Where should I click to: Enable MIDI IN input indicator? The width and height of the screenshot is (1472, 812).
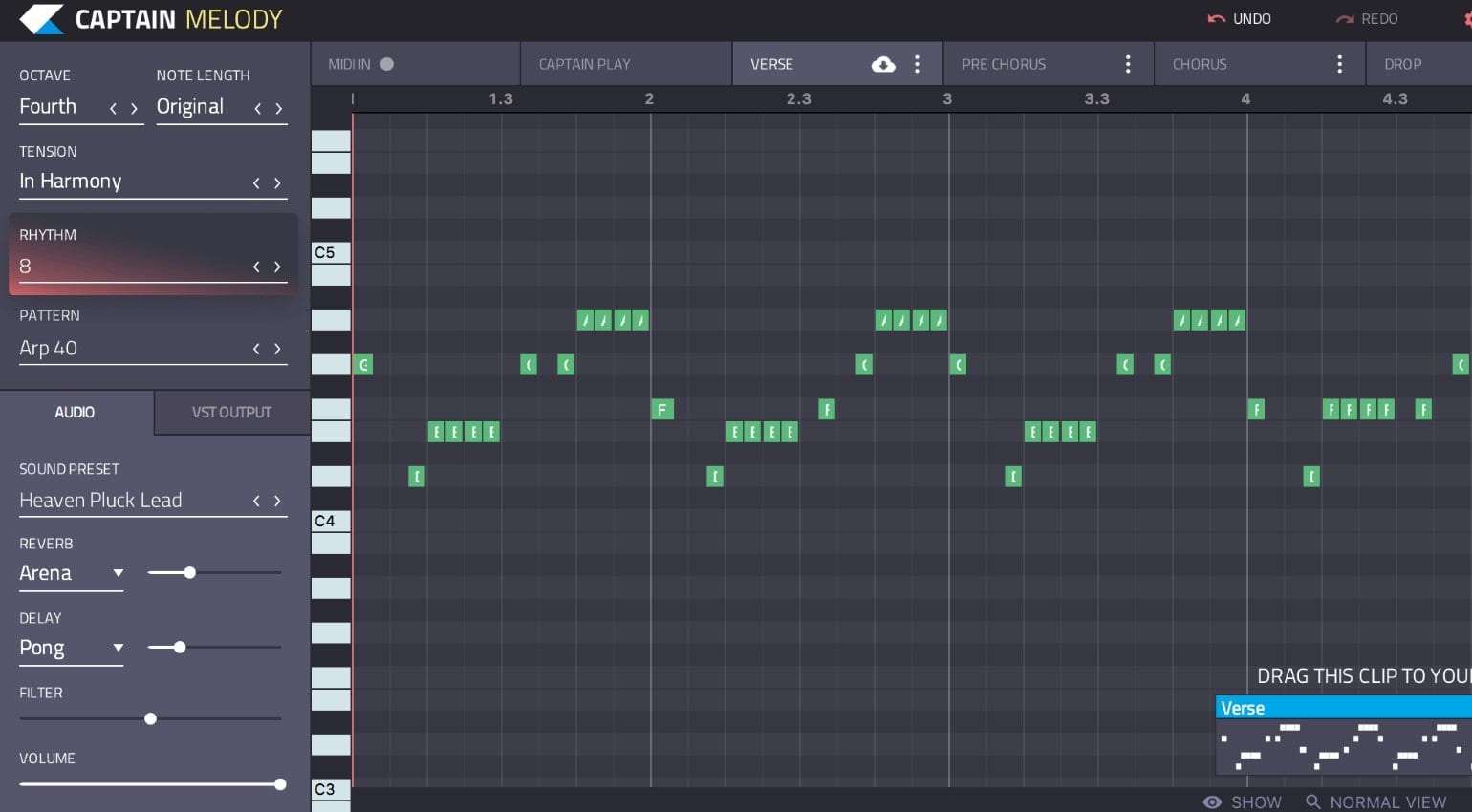[x=386, y=64]
